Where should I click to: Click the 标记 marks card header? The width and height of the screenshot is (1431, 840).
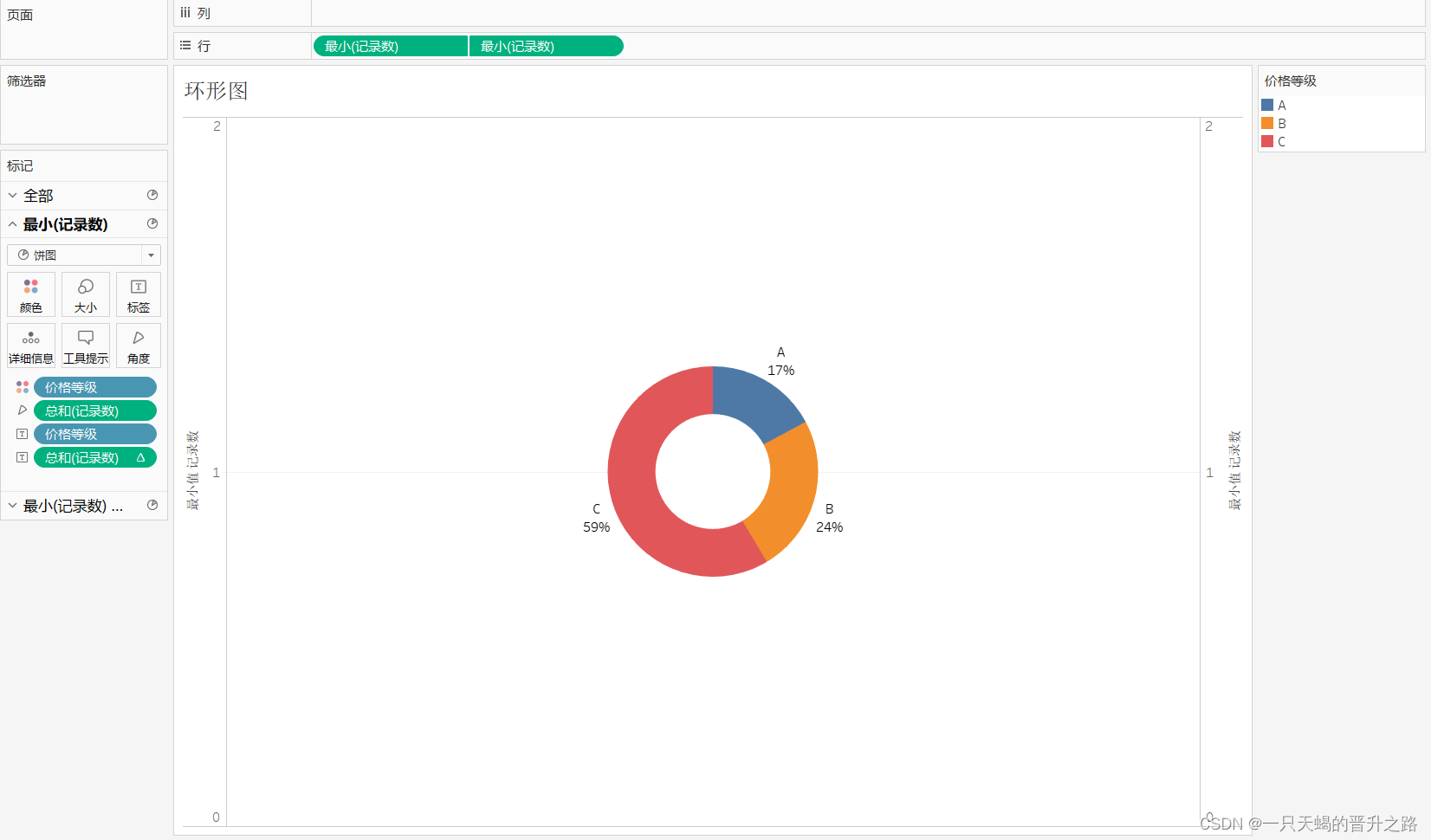[x=20, y=166]
